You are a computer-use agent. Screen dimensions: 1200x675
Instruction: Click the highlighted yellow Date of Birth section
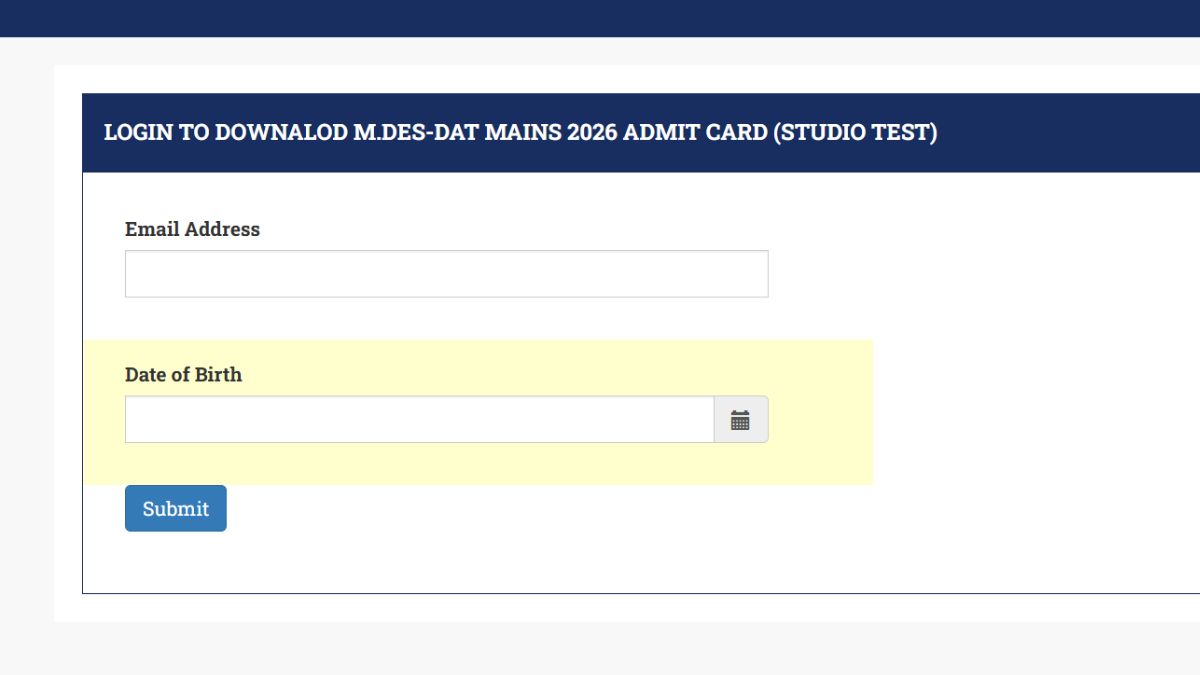(830, 460)
